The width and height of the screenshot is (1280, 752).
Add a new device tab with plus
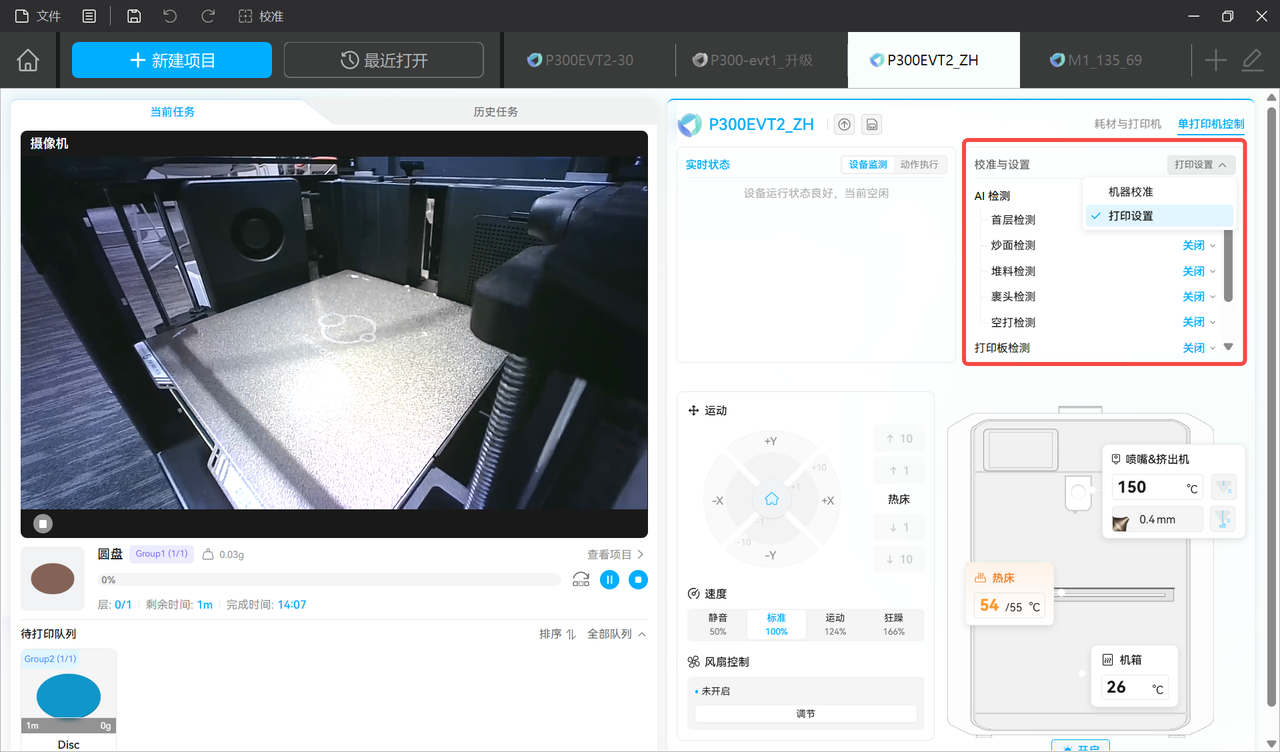[x=1215, y=60]
